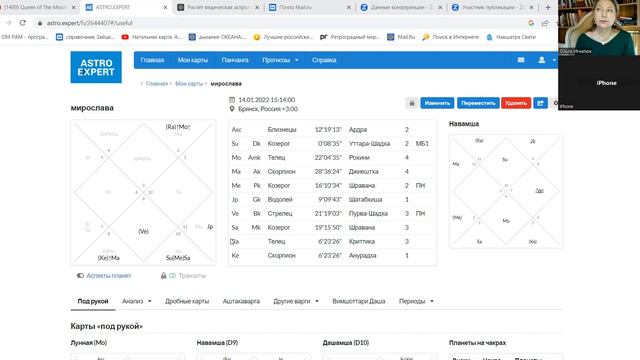The width and height of the screenshot is (640, 360).
Task: Open the справочник Зайце... bookmark
Action: point(85,37)
